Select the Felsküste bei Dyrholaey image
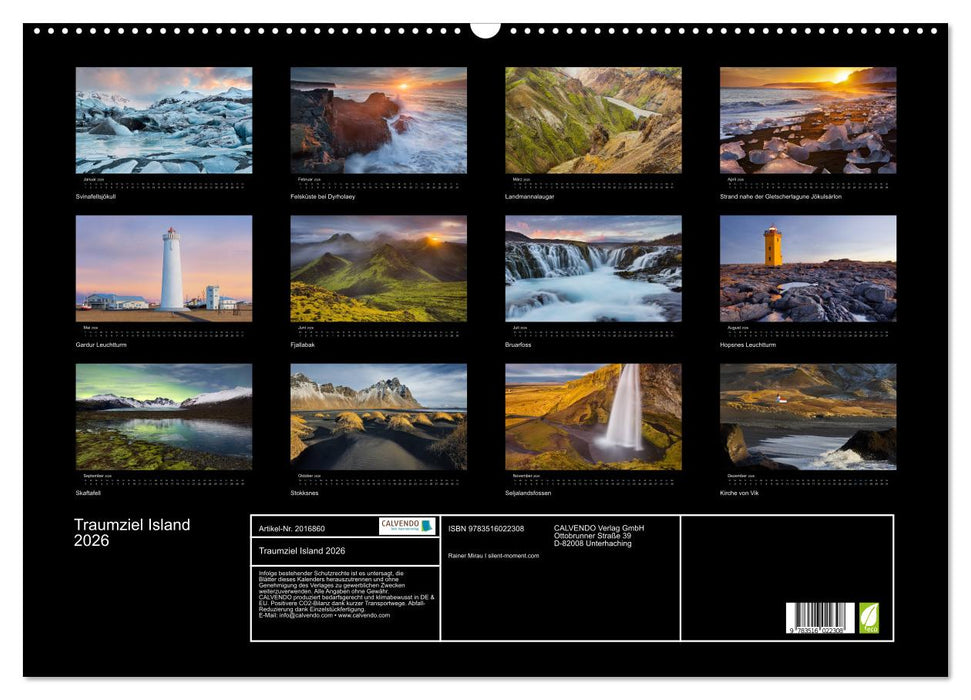 coord(378,121)
